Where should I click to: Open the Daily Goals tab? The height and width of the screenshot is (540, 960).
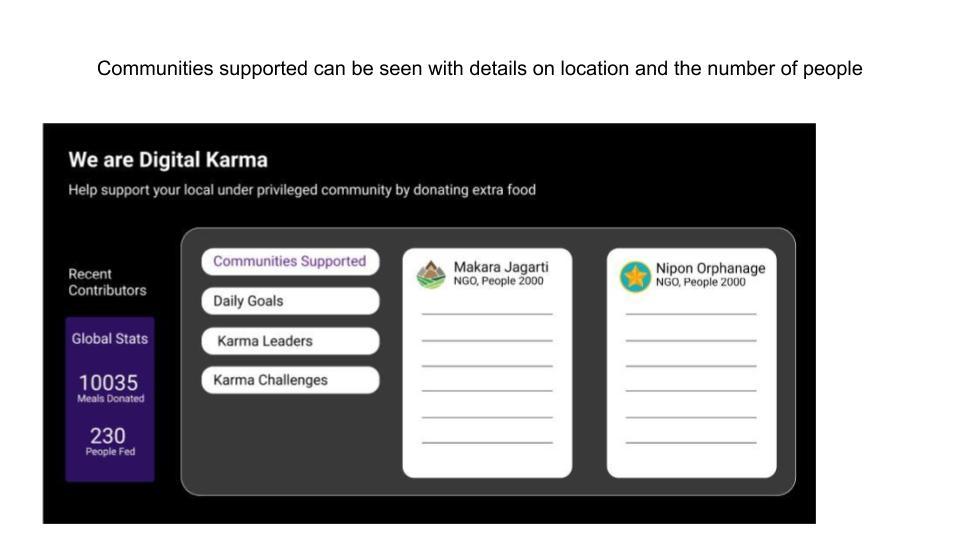click(x=290, y=301)
